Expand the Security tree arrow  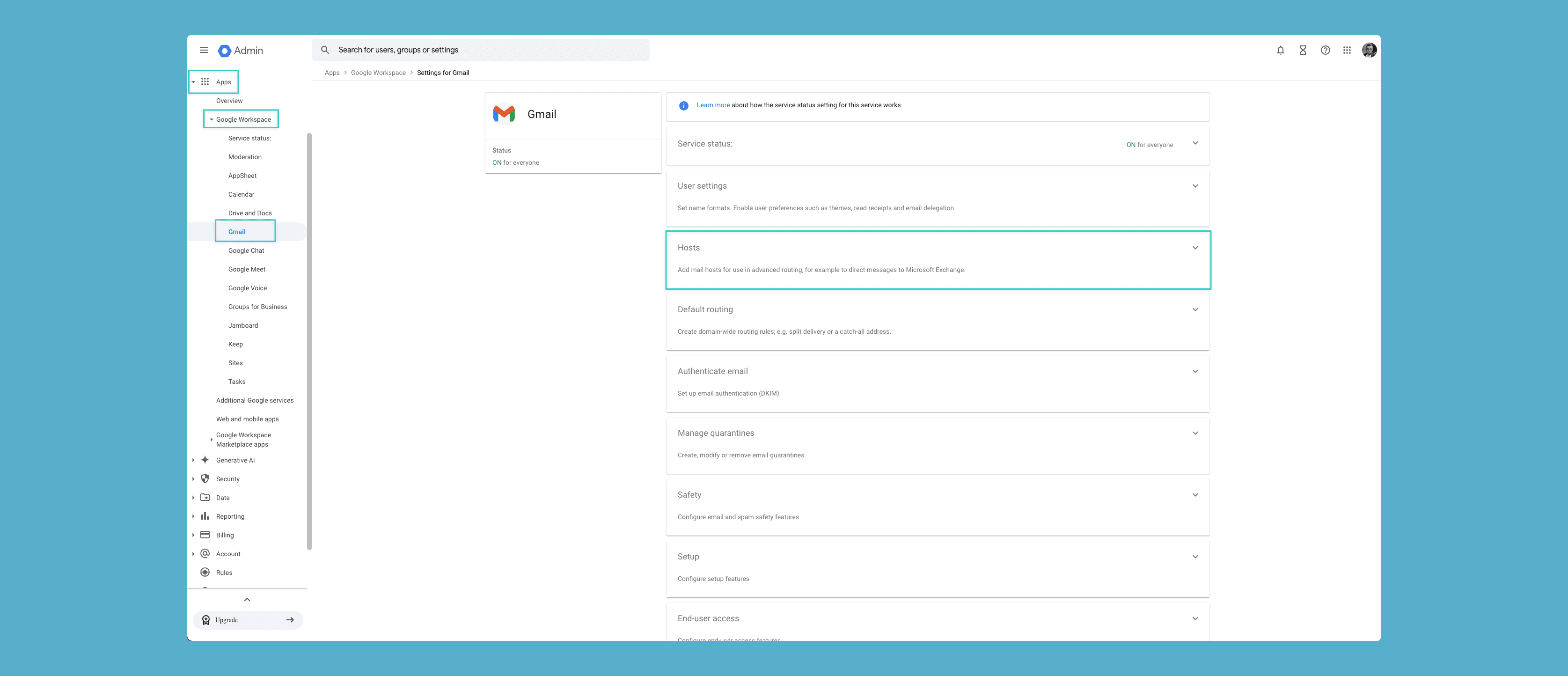194,479
